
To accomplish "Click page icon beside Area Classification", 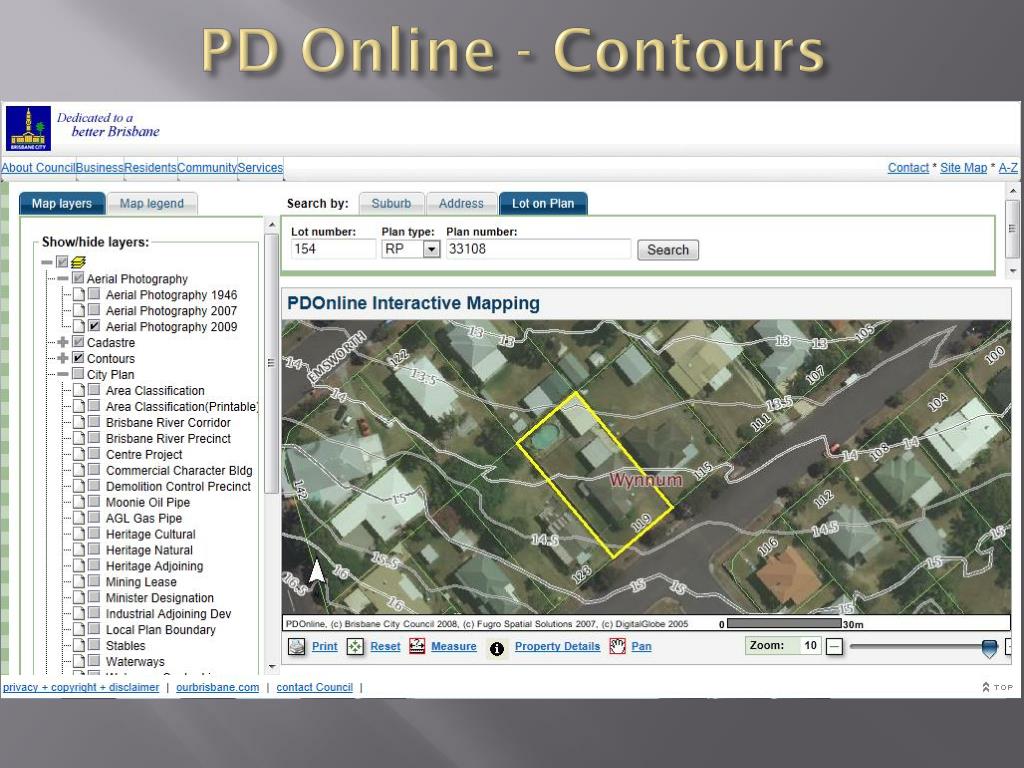I will [x=79, y=391].
